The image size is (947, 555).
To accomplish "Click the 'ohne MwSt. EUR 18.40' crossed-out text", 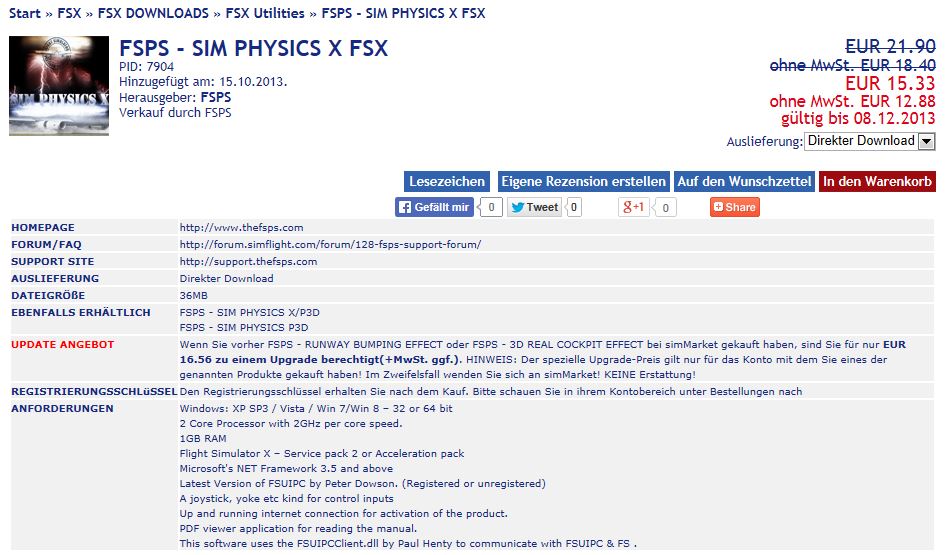I will point(853,65).
